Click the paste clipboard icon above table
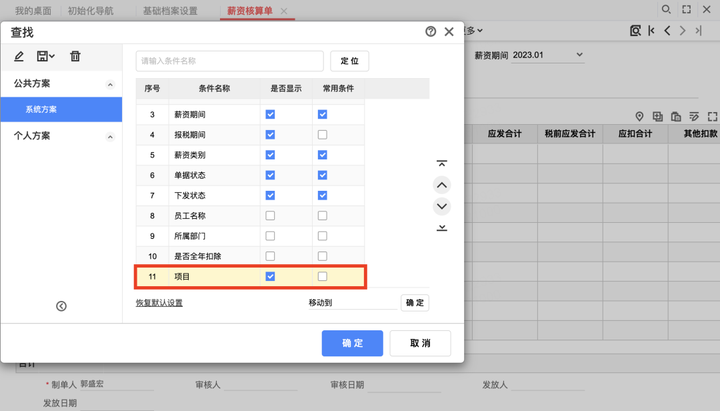This screenshot has width=720, height=411. (x=676, y=117)
